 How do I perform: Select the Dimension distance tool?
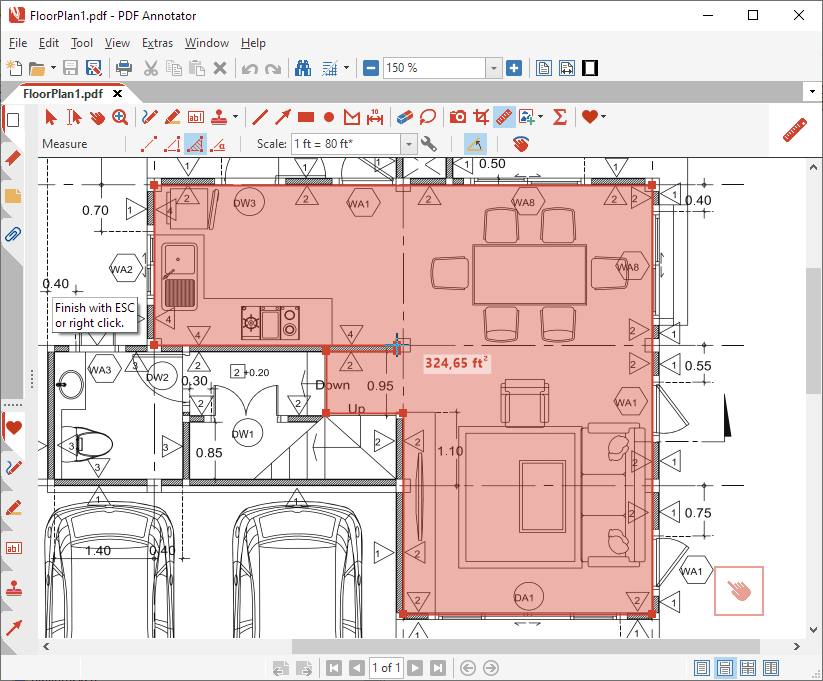click(x=375, y=117)
